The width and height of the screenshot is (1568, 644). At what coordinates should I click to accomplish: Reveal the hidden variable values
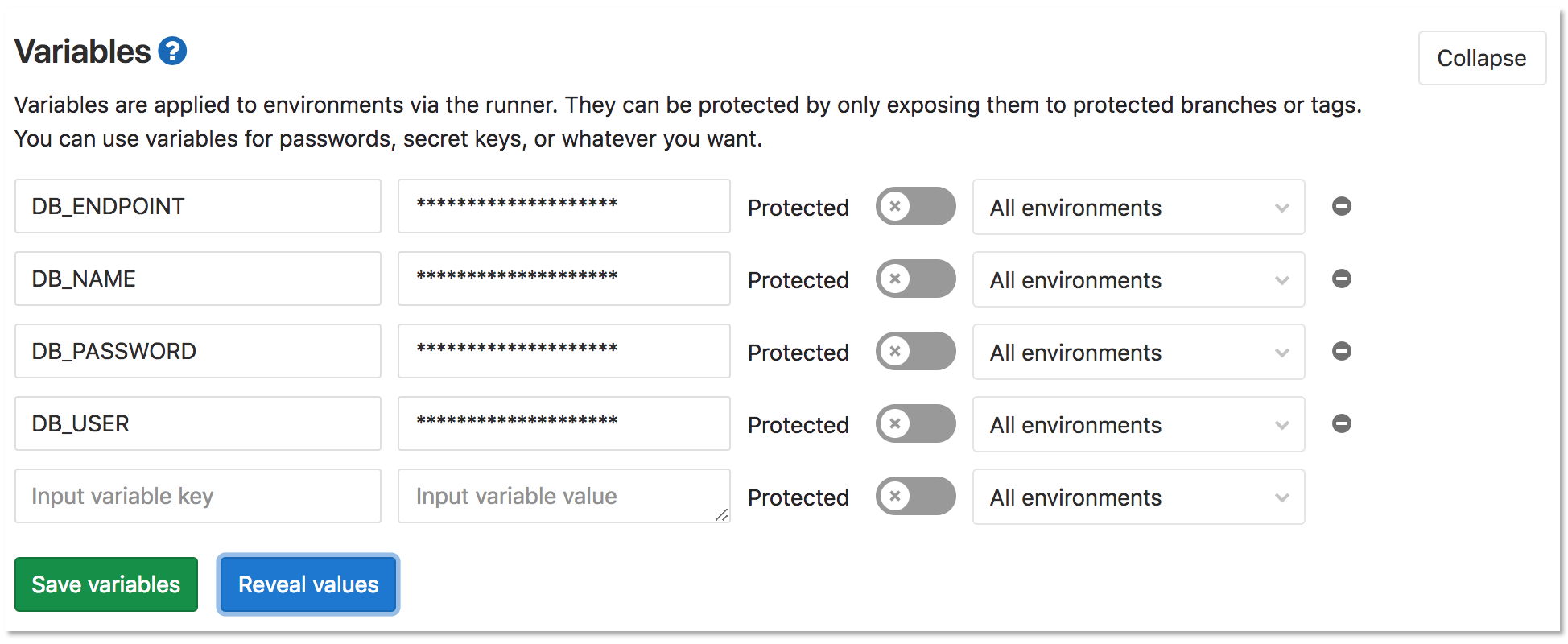(x=307, y=584)
